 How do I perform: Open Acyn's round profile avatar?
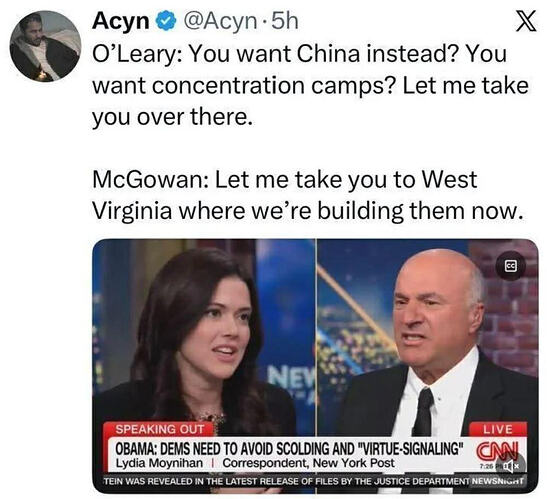point(45,46)
